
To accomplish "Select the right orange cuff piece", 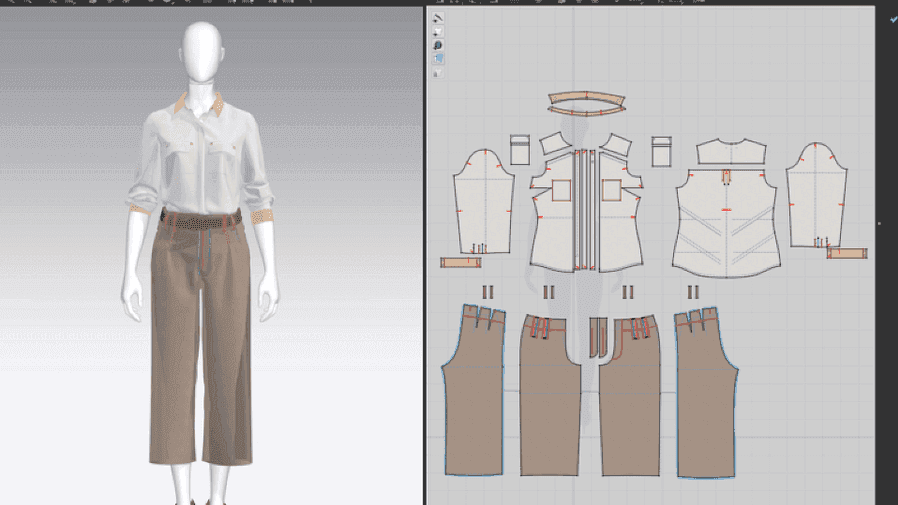I will coord(847,253).
